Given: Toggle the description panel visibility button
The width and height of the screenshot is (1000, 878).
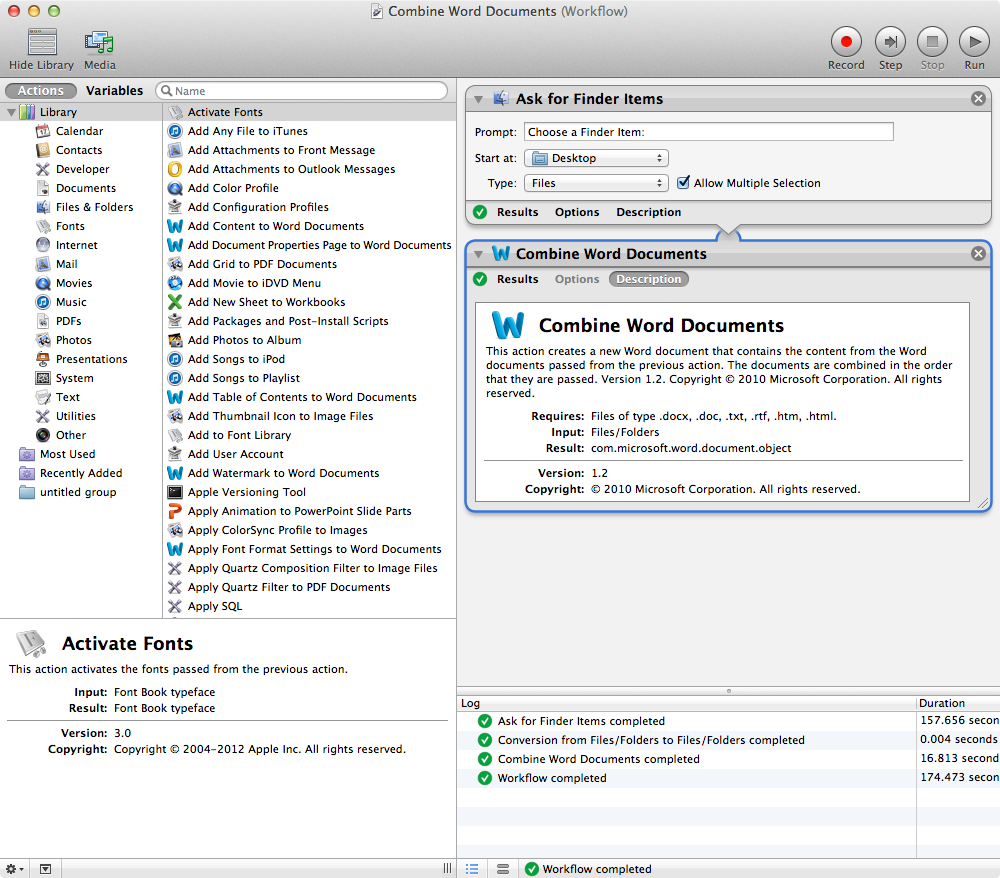Looking at the screenshot, I should [x=45, y=869].
